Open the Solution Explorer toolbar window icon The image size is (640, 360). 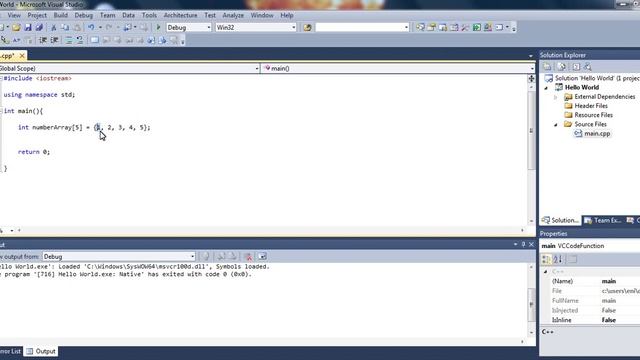click(x=420, y=27)
